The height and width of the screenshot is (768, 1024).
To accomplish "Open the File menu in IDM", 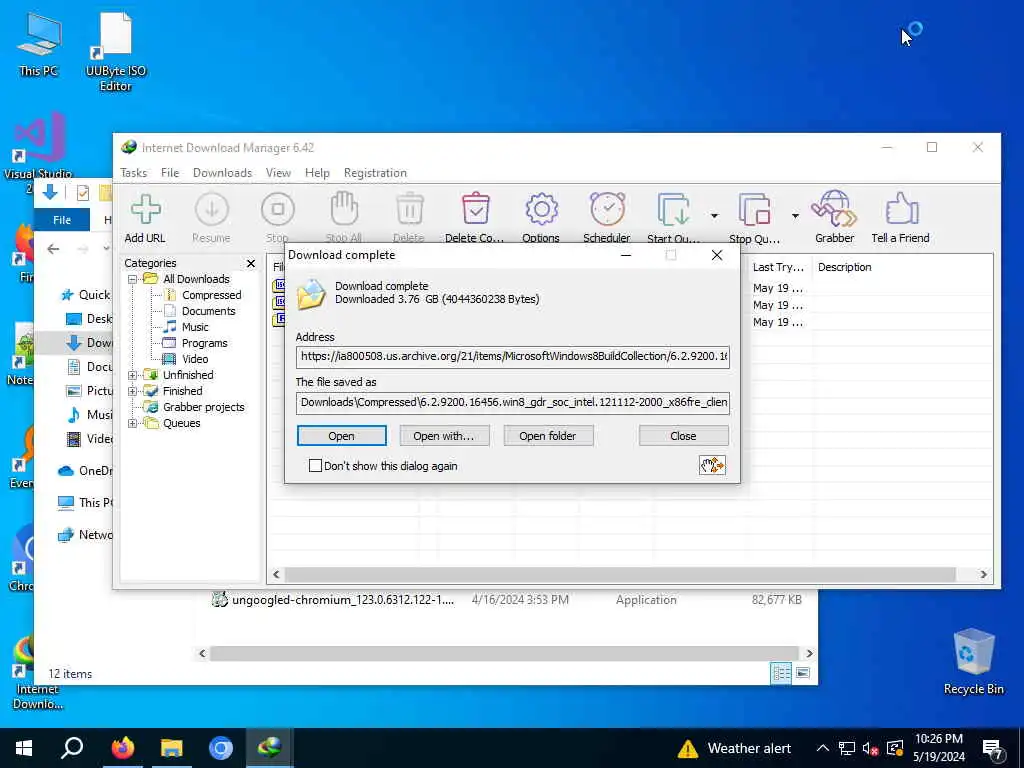I will 170,172.
